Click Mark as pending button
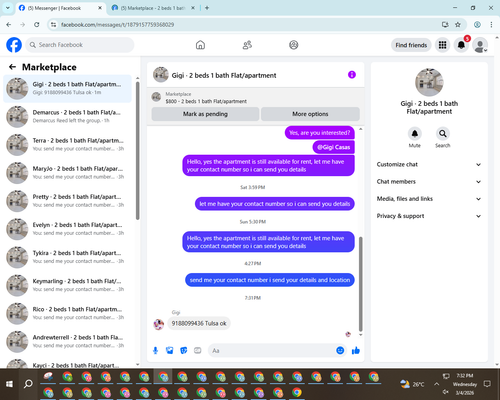This screenshot has height=400, width=500. (205, 114)
